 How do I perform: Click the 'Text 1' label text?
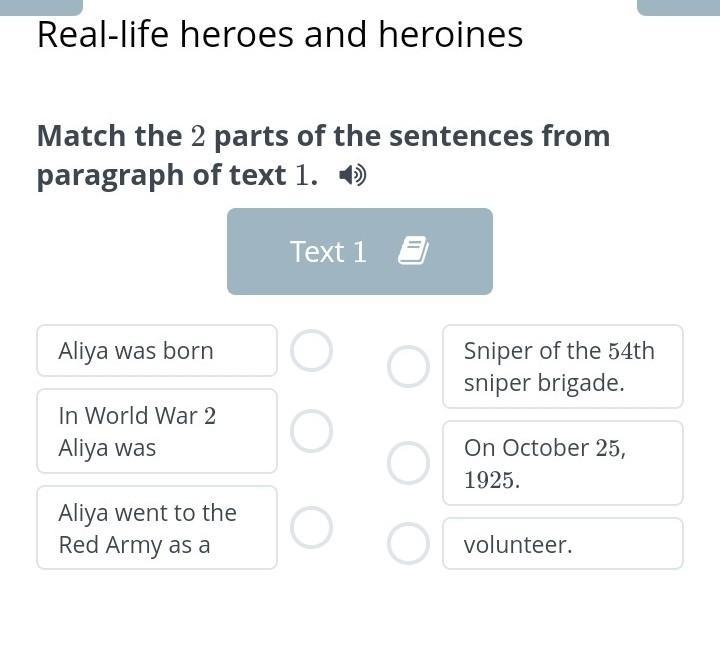point(328,252)
